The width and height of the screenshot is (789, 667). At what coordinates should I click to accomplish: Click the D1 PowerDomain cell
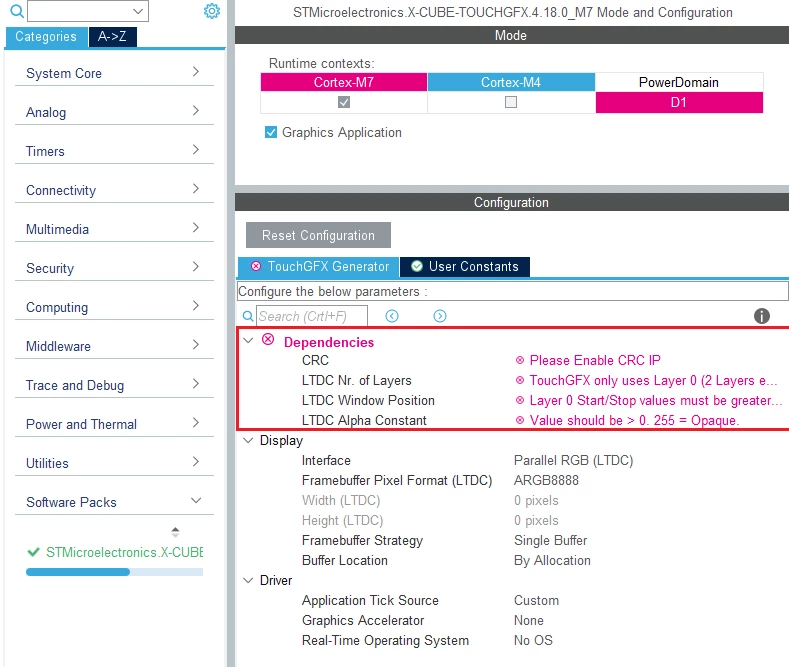[x=679, y=102]
